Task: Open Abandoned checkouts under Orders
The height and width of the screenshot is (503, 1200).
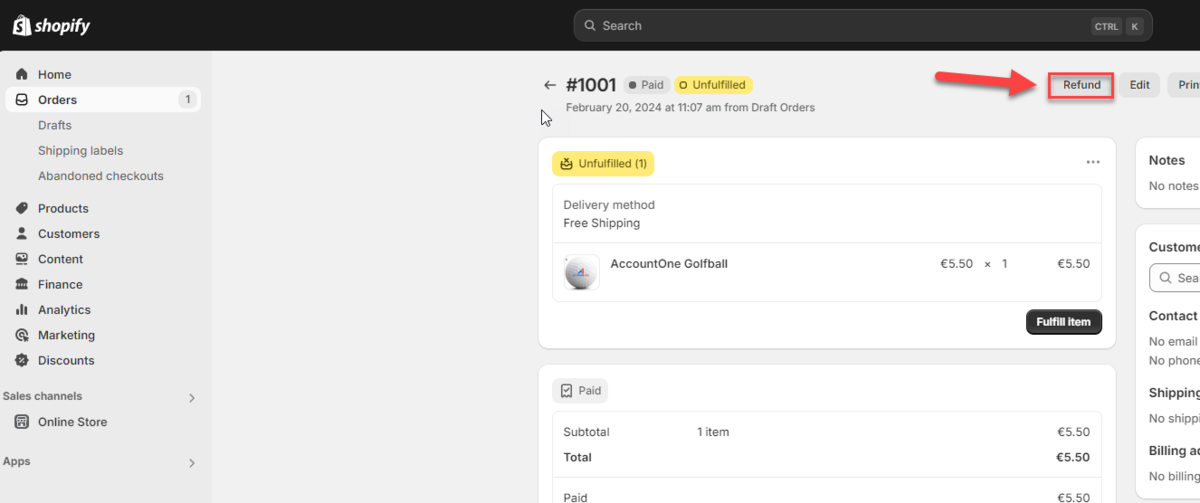Action: coord(100,176)
